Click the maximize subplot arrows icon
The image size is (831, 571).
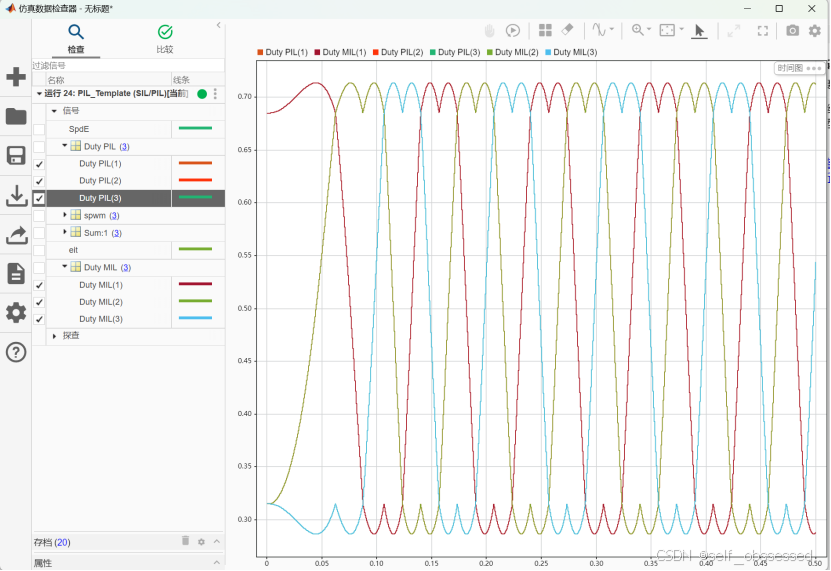point(733,31)
